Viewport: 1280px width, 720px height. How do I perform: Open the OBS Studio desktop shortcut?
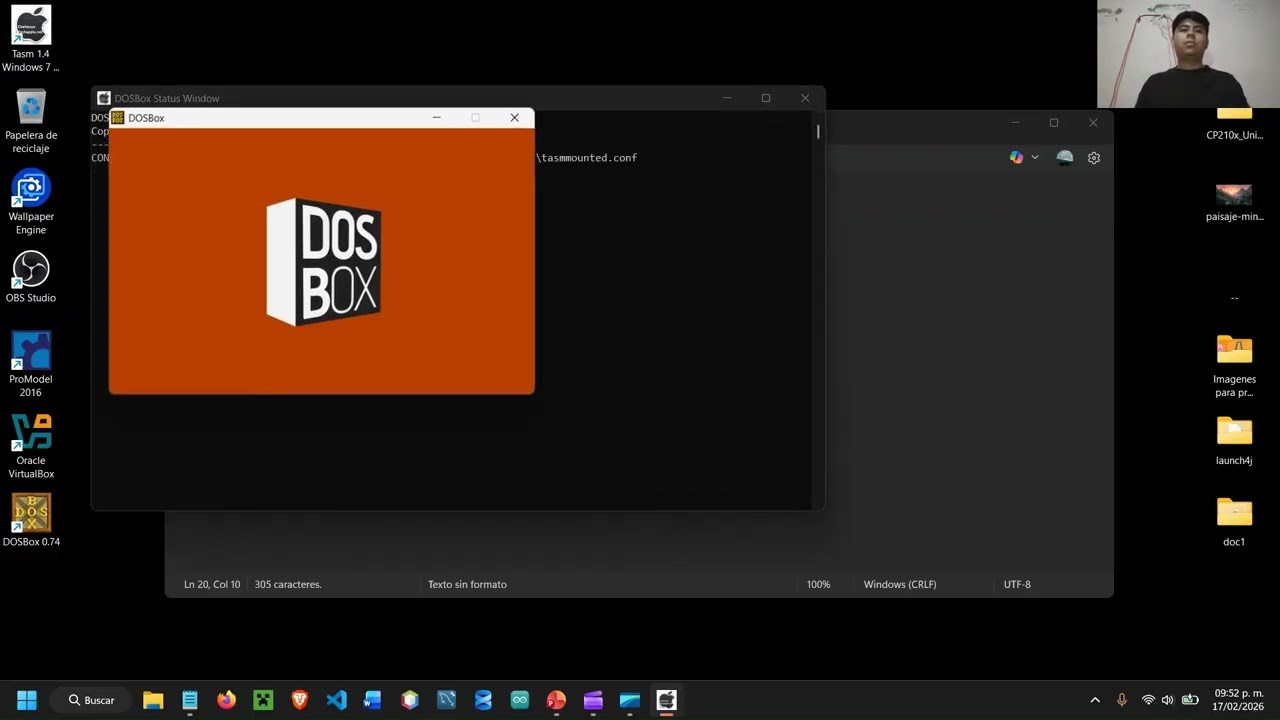[x=31, y=277]
